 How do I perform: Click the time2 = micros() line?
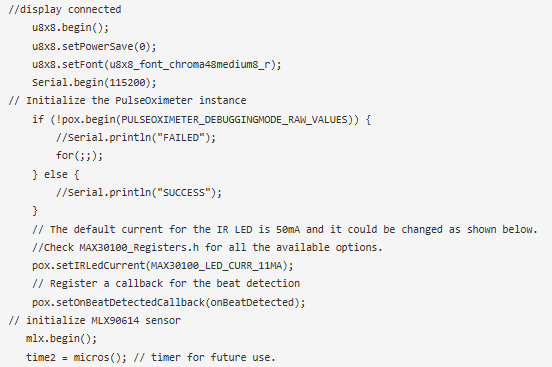[151, 357]
